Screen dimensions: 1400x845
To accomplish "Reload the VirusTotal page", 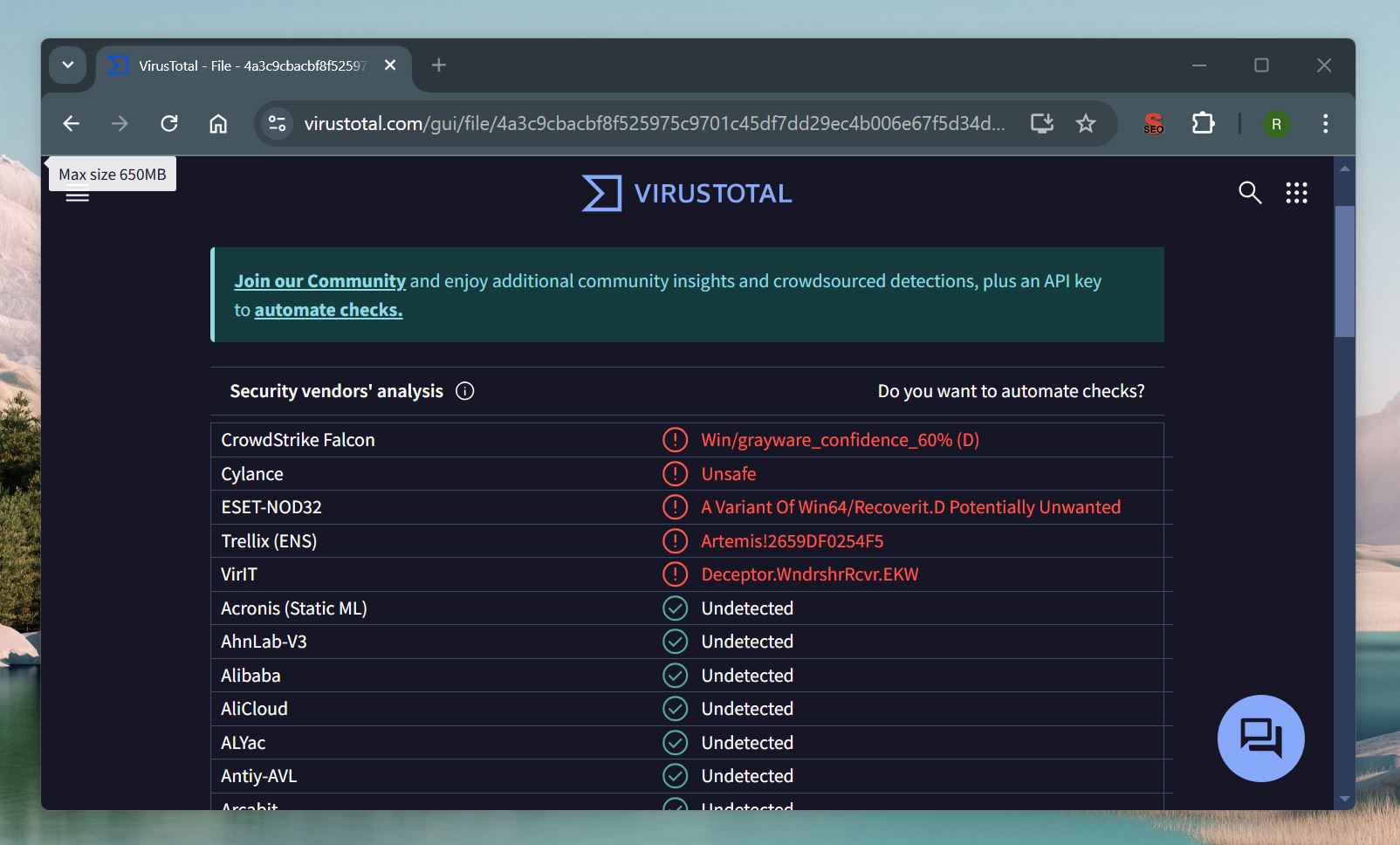I will [x=169, y=124].
